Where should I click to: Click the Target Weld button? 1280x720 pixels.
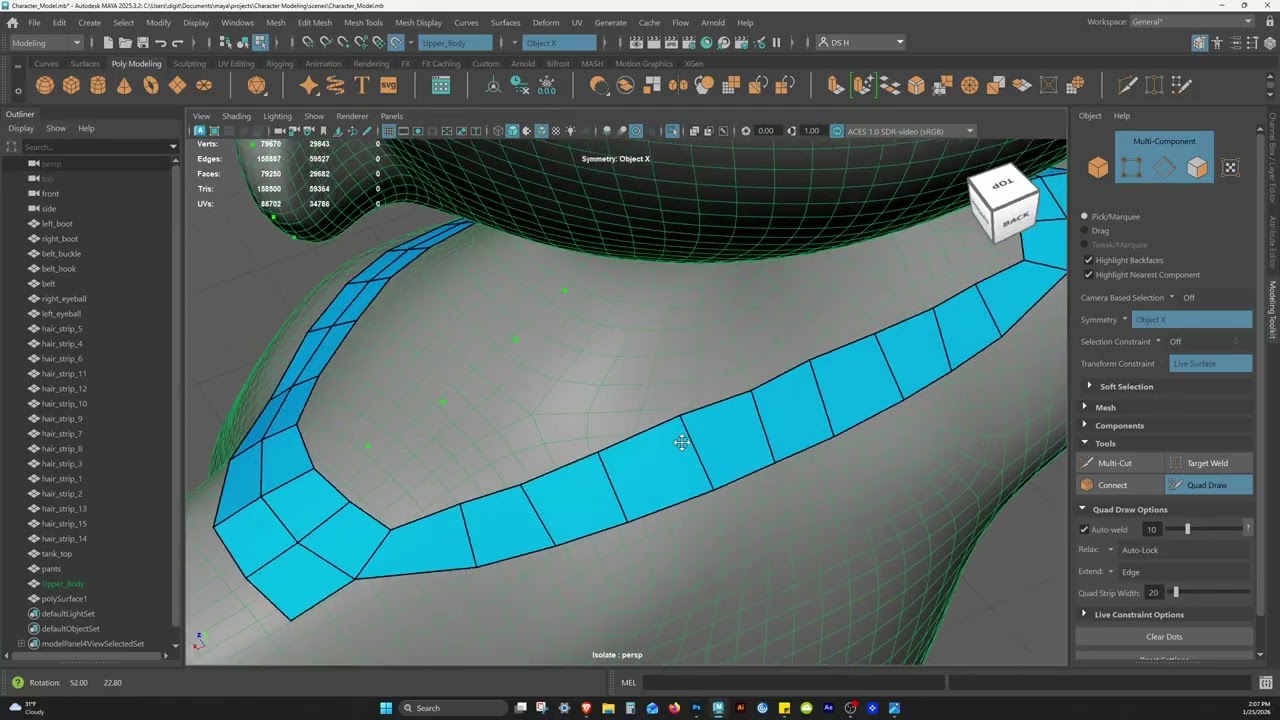pos(1209,463)
